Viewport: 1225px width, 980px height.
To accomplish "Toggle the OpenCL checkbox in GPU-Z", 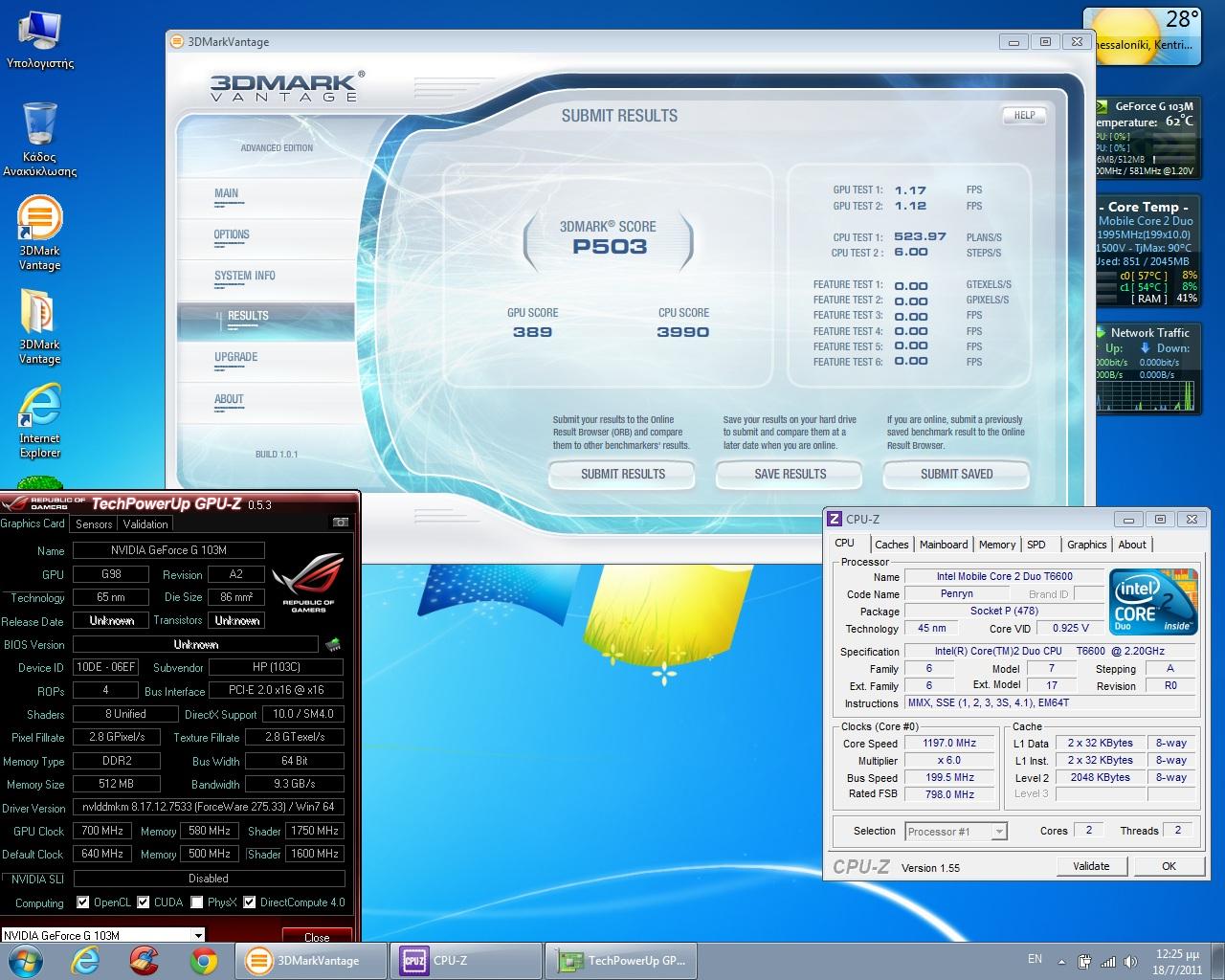I will click(x=82, y=902).
